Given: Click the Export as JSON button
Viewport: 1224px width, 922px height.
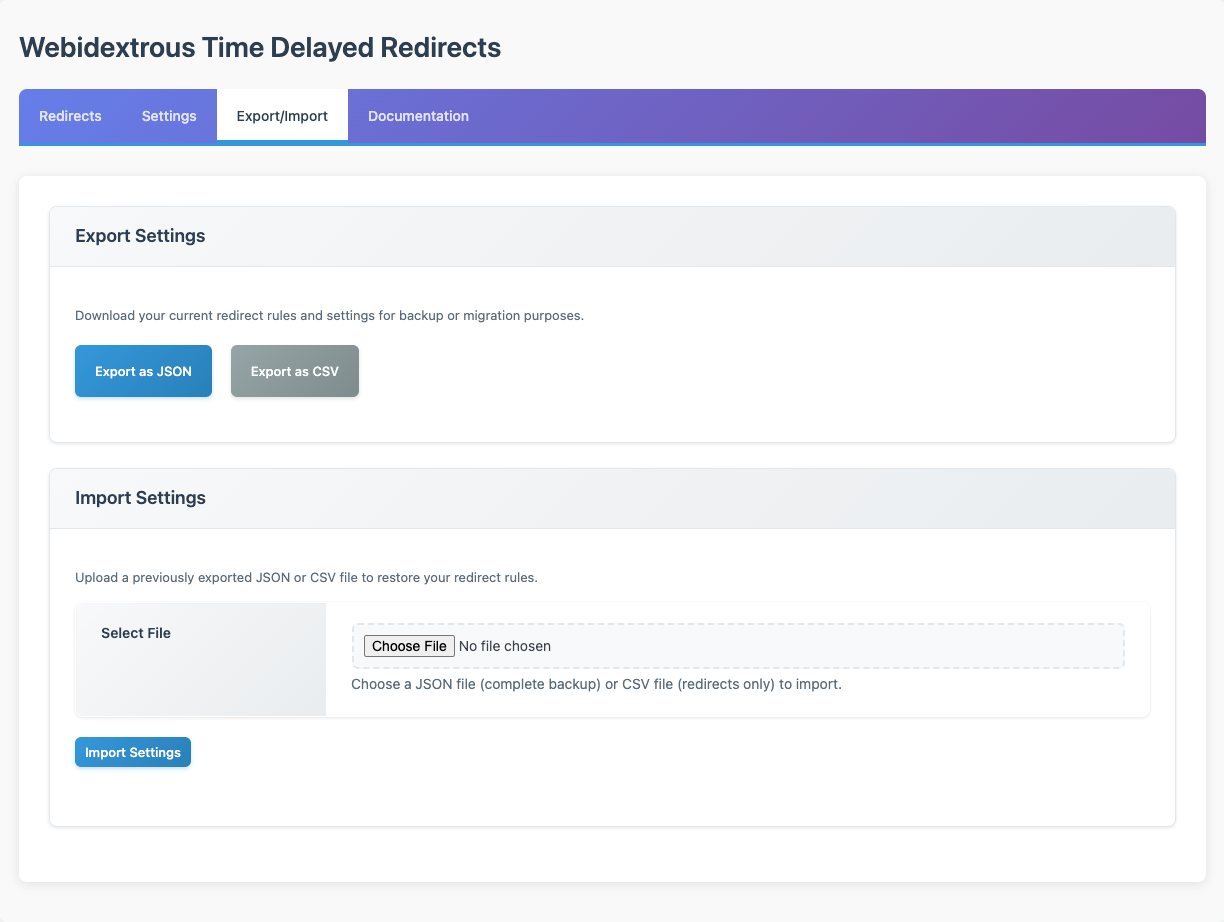Looking at the screenshot, I should click(143, 370).
